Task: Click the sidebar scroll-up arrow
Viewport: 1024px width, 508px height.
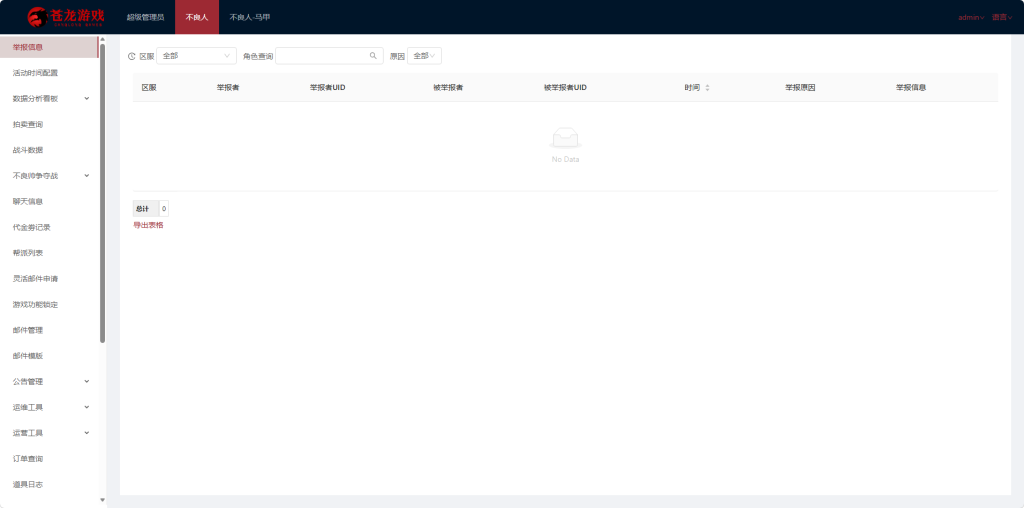Action: pyautogui.click(x=102, y=40)
